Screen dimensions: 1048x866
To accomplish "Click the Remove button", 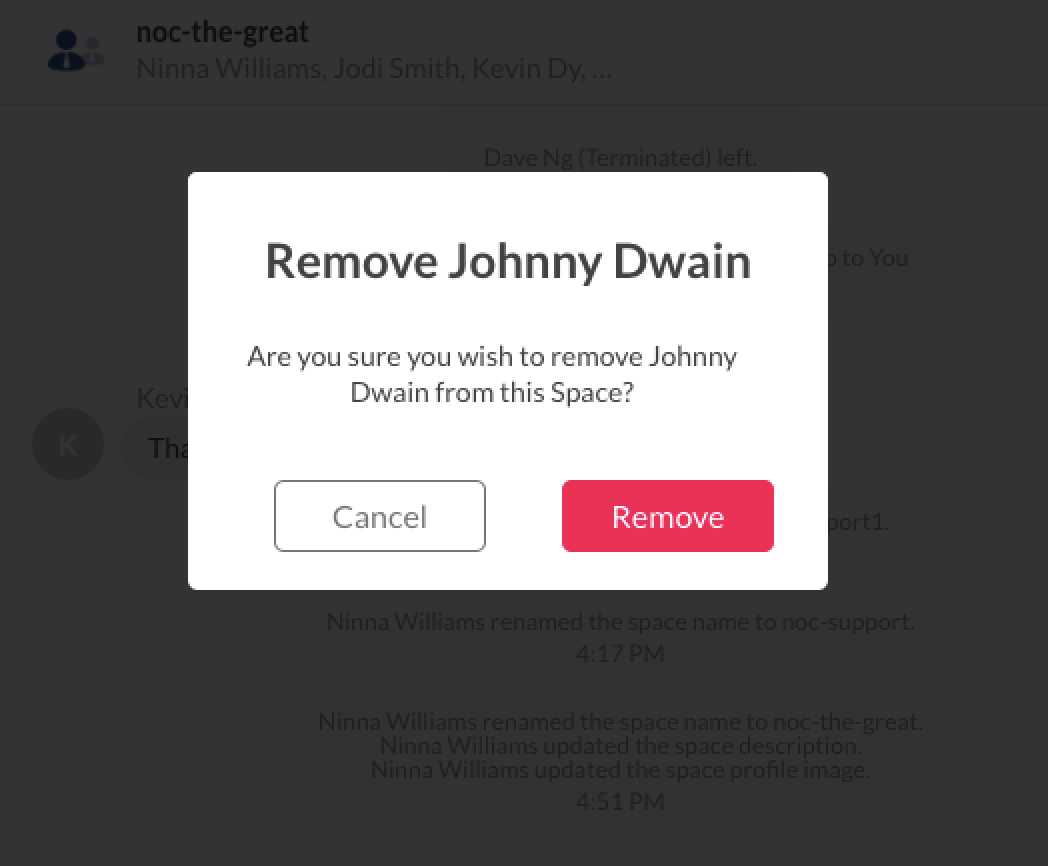I will [668, 516].
